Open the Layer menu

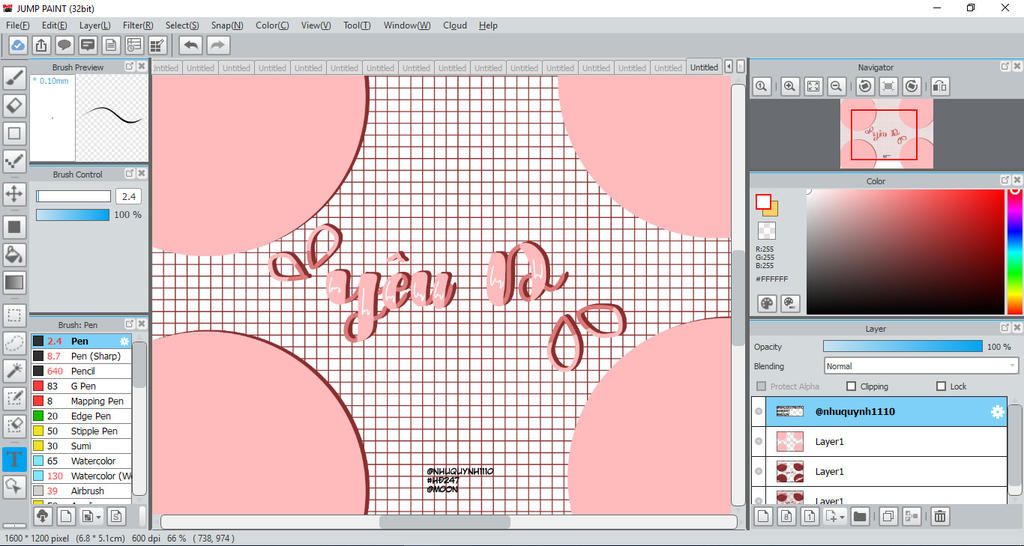[95, 25]
